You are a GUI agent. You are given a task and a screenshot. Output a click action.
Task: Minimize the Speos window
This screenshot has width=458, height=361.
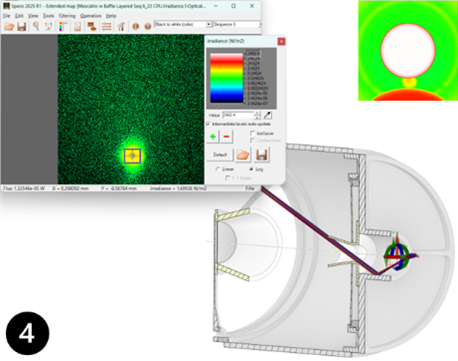click(x=216, y=6)
